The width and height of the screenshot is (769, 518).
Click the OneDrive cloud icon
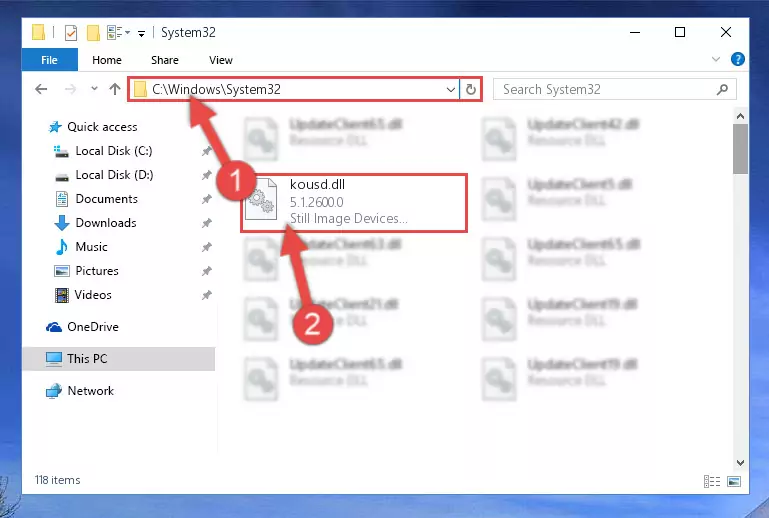[54, 327]
